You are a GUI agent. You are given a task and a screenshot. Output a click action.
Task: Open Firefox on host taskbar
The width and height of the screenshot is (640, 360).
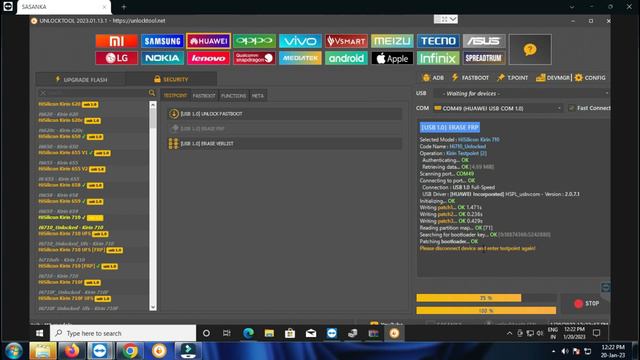pos(71,351)
